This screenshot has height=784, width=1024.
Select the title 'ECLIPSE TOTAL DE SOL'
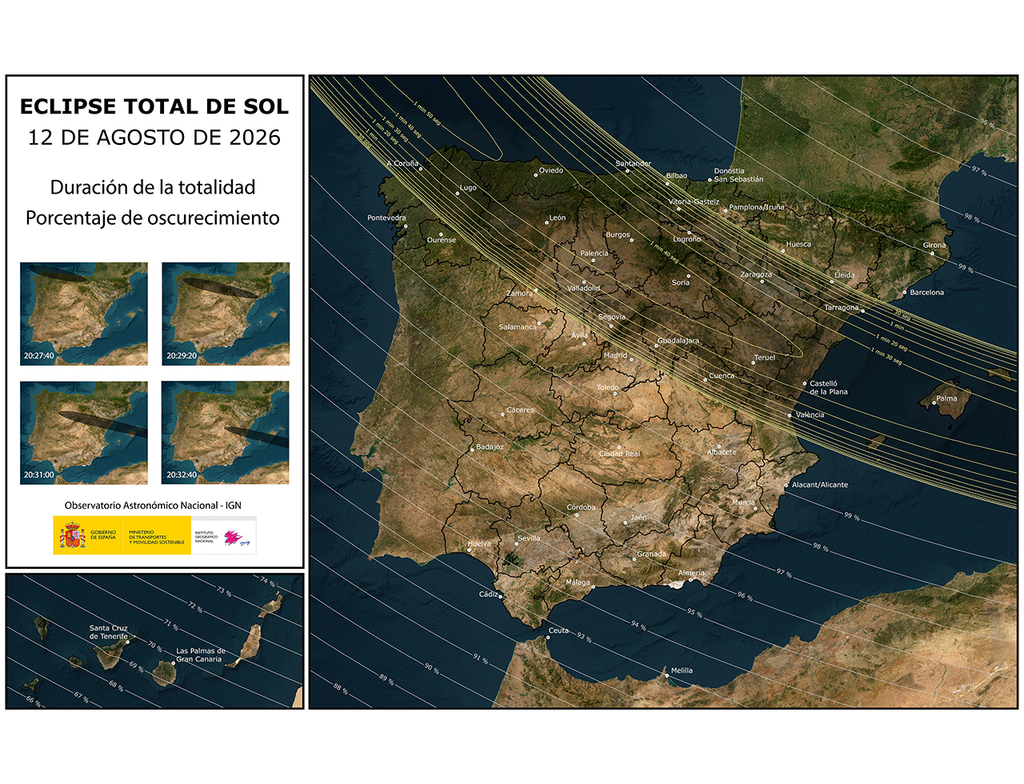click(x=154, y=106)
